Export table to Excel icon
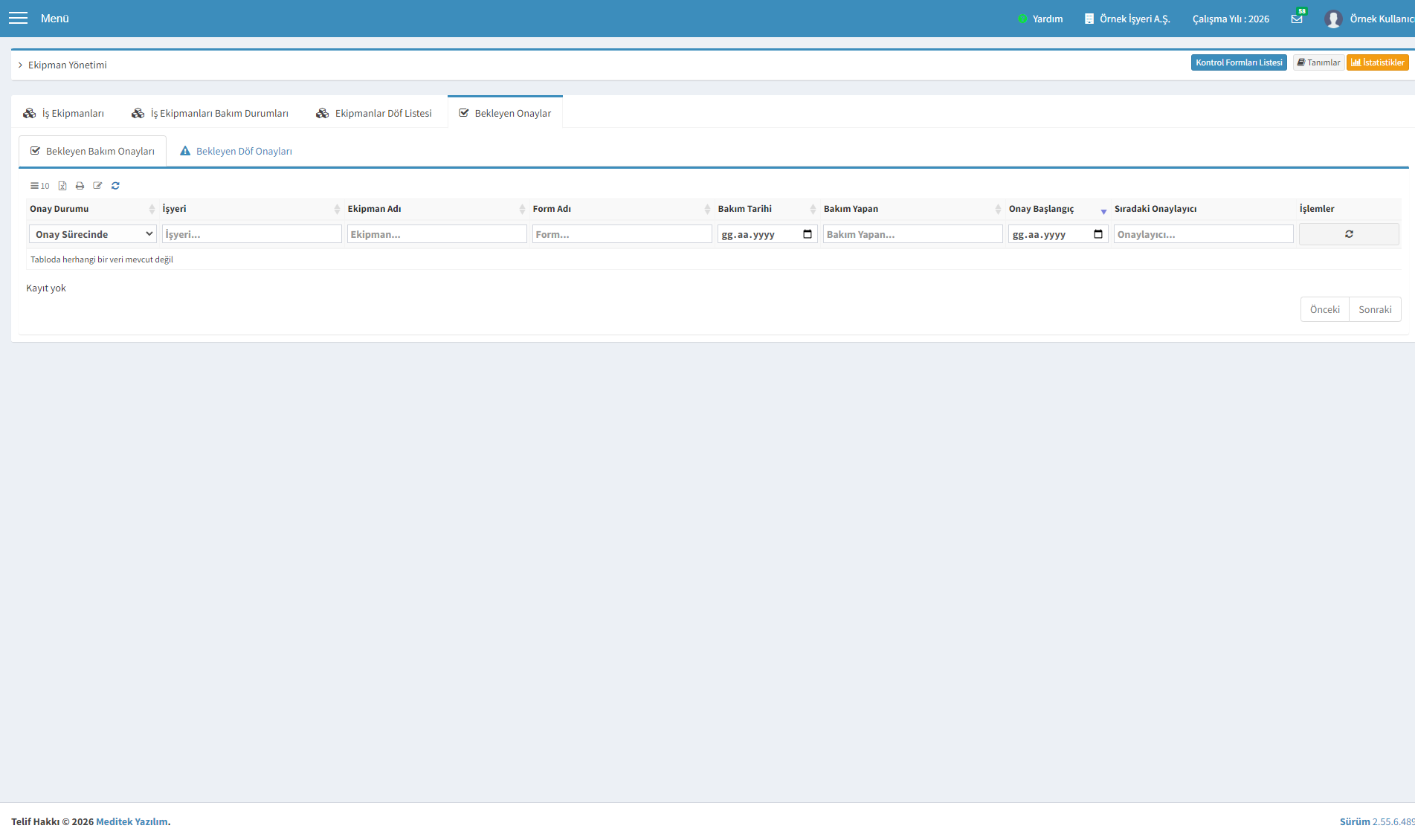 click(x=62, y=186)
